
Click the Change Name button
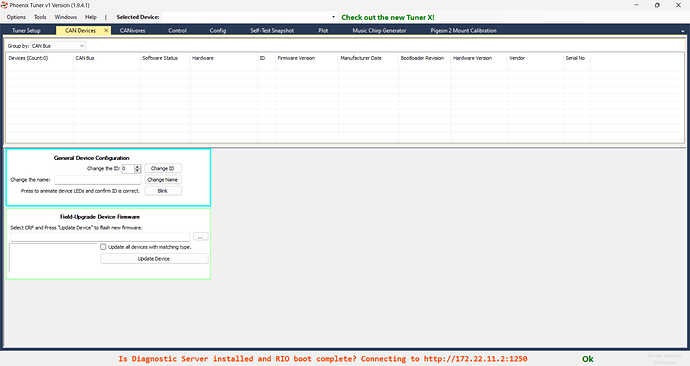coord(163,179)
